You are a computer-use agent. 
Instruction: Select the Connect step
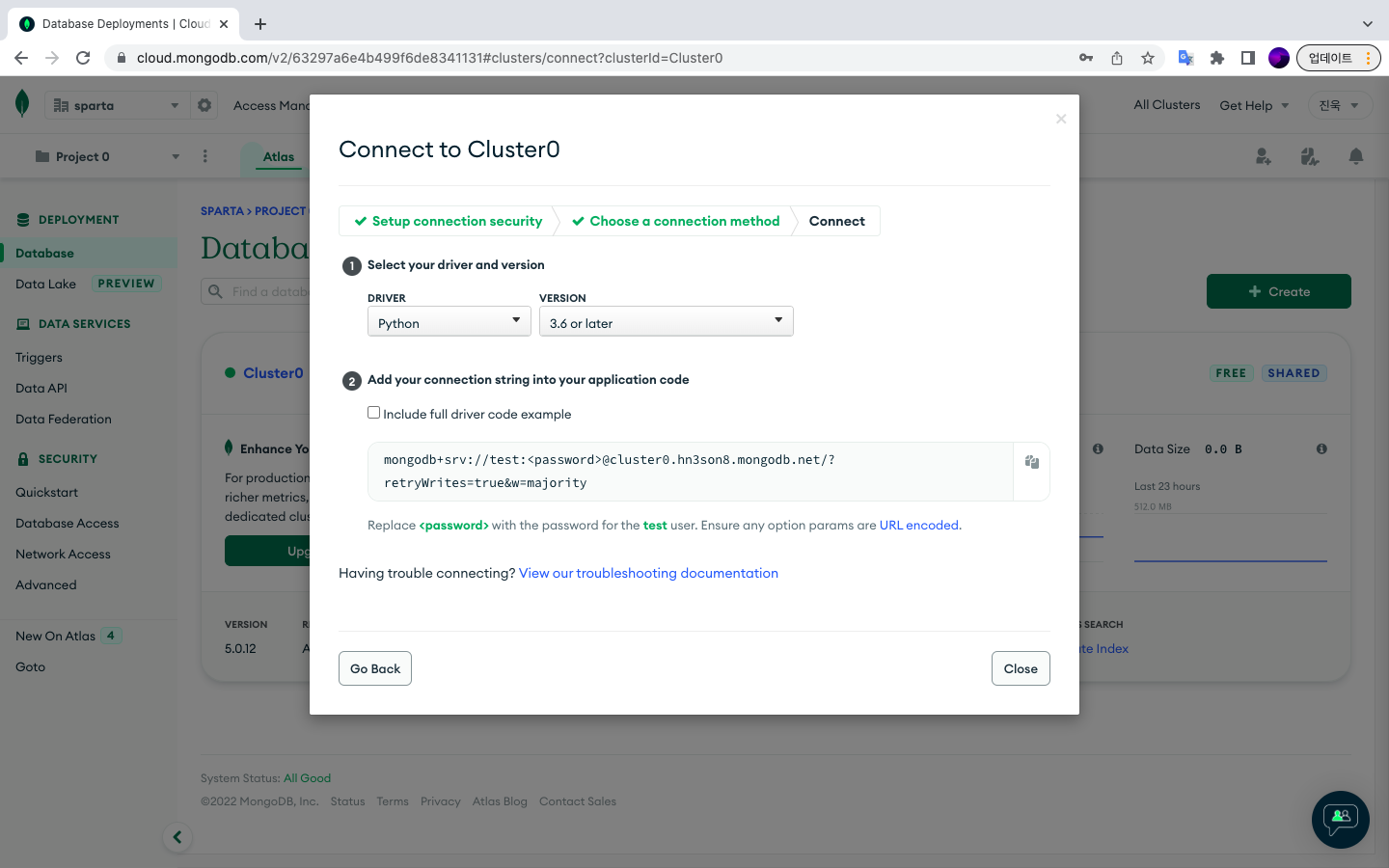[x=837, y=221]
